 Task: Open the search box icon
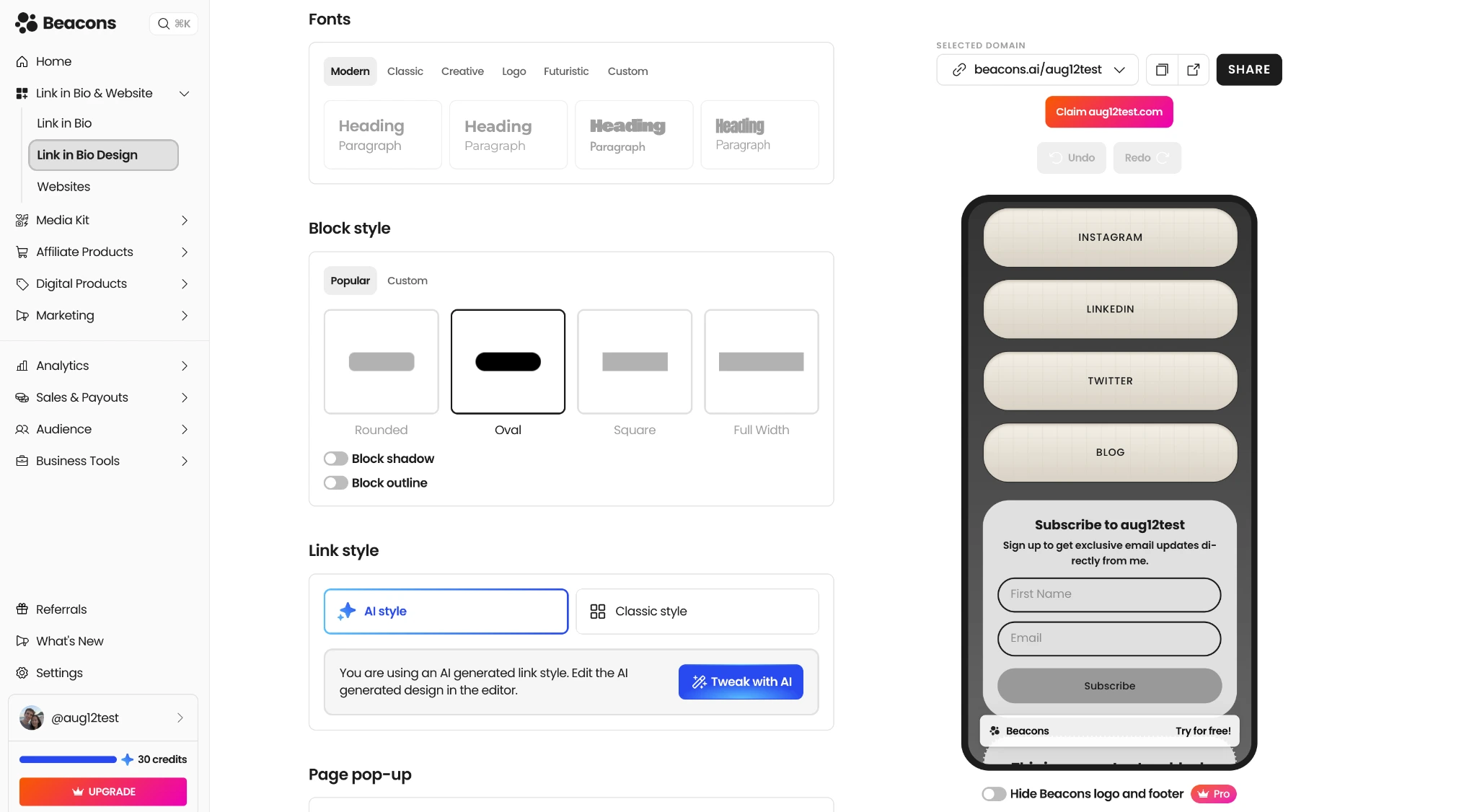tap(164, 24)
